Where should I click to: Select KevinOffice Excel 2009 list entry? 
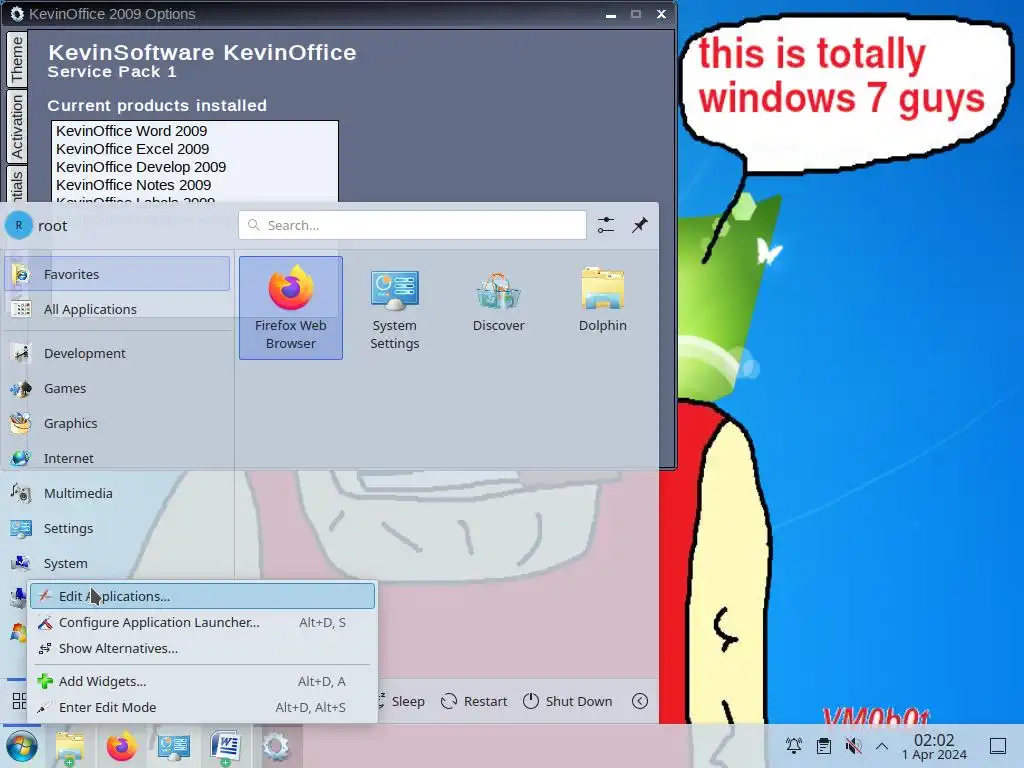click(x=195, y=149)
